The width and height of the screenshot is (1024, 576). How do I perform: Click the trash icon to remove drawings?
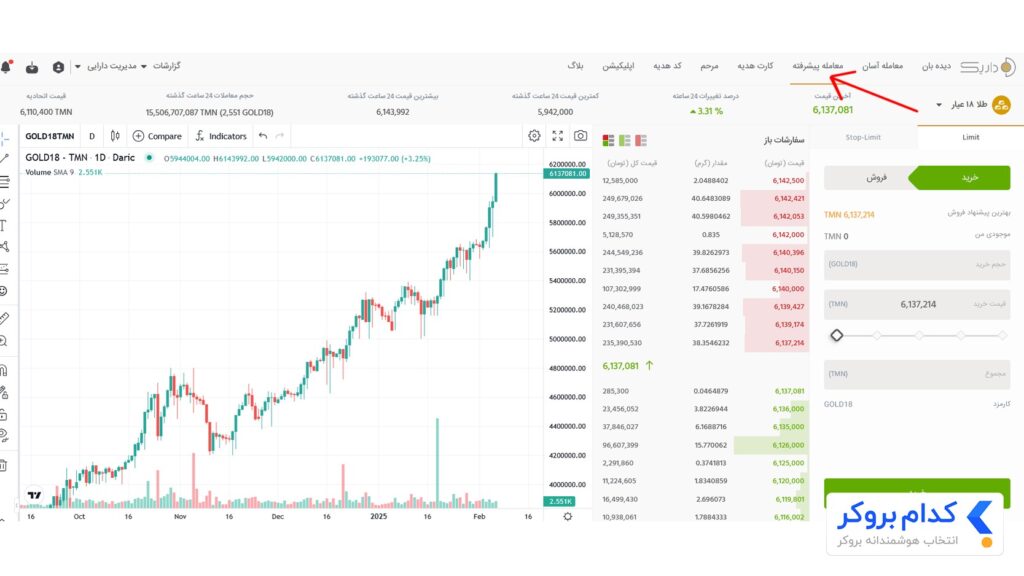(5, 465)
